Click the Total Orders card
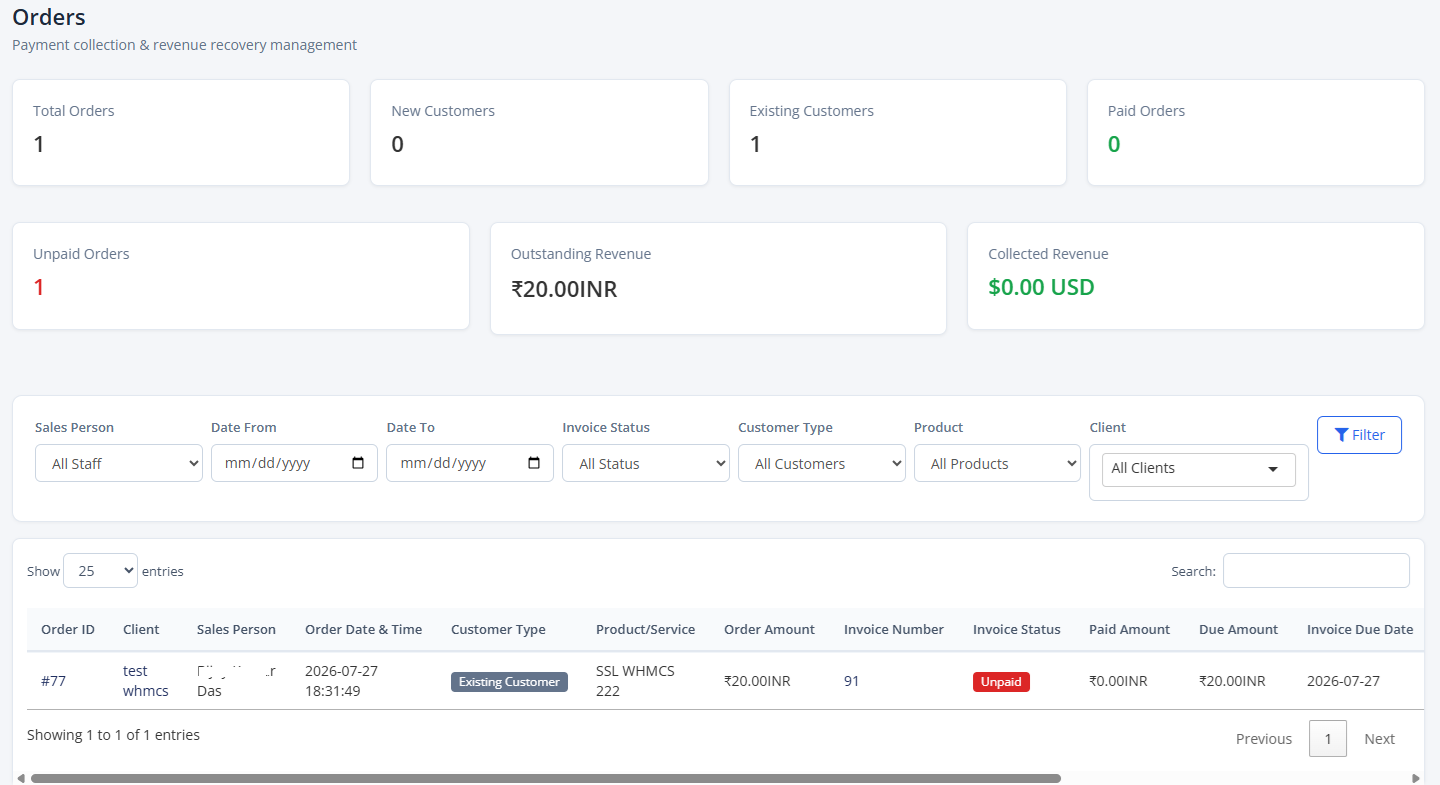Screen dimensions: 1440x785 tap(181, 133)
